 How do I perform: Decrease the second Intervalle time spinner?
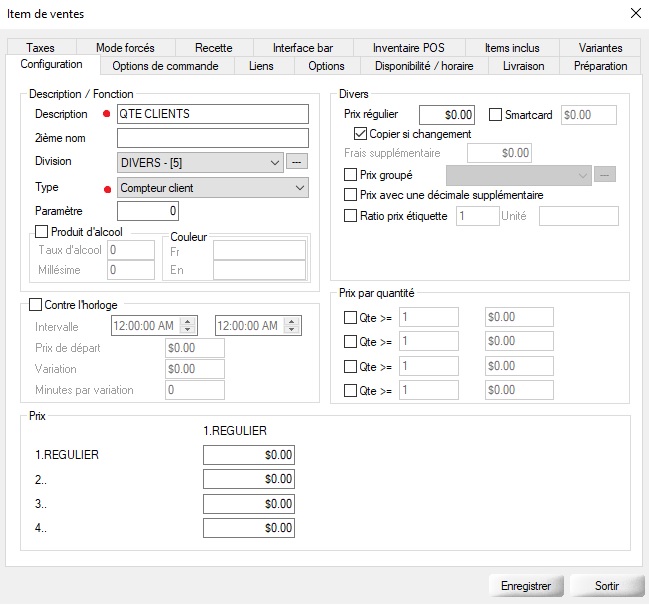(291, 330)
